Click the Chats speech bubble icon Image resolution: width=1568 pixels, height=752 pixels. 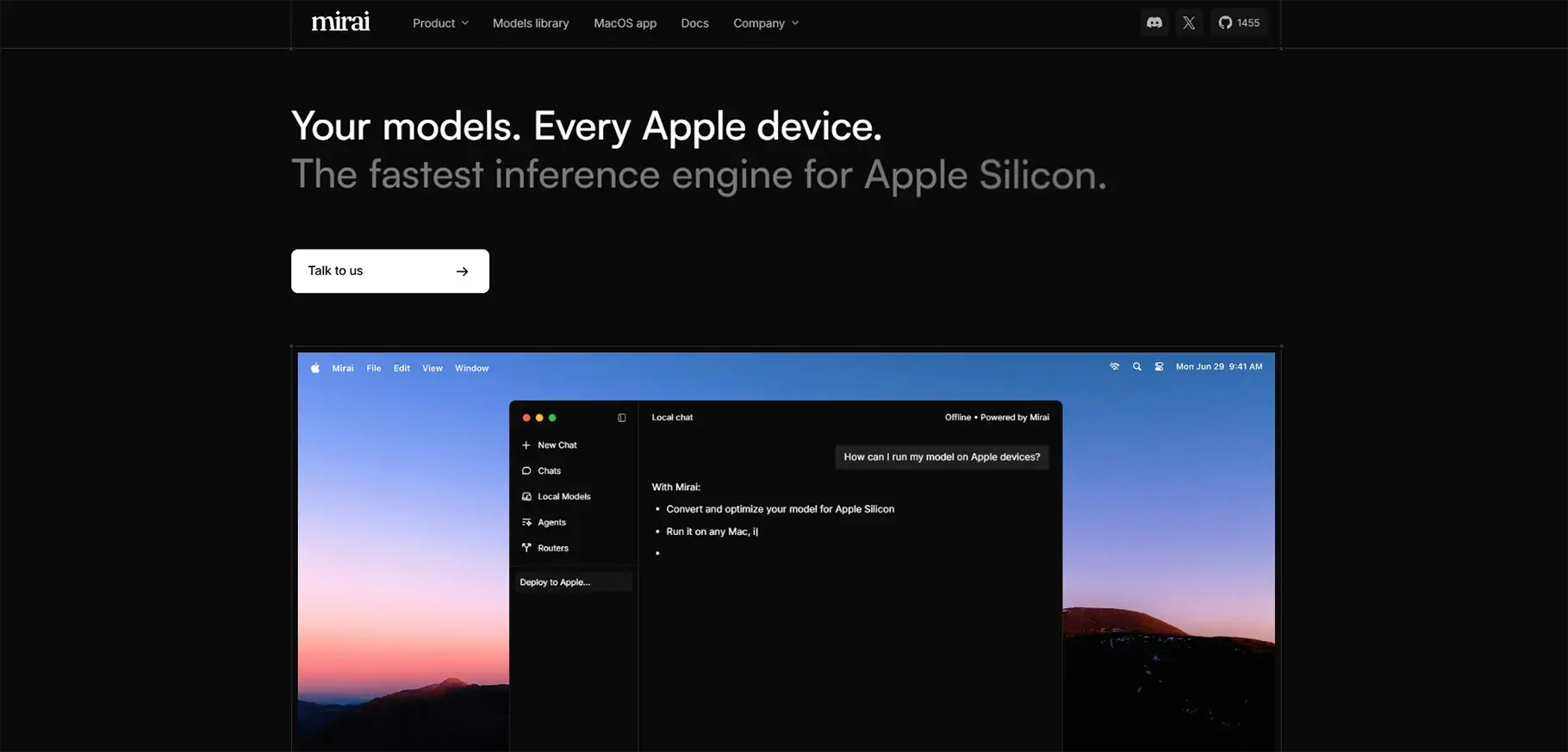tap(526, 471)
